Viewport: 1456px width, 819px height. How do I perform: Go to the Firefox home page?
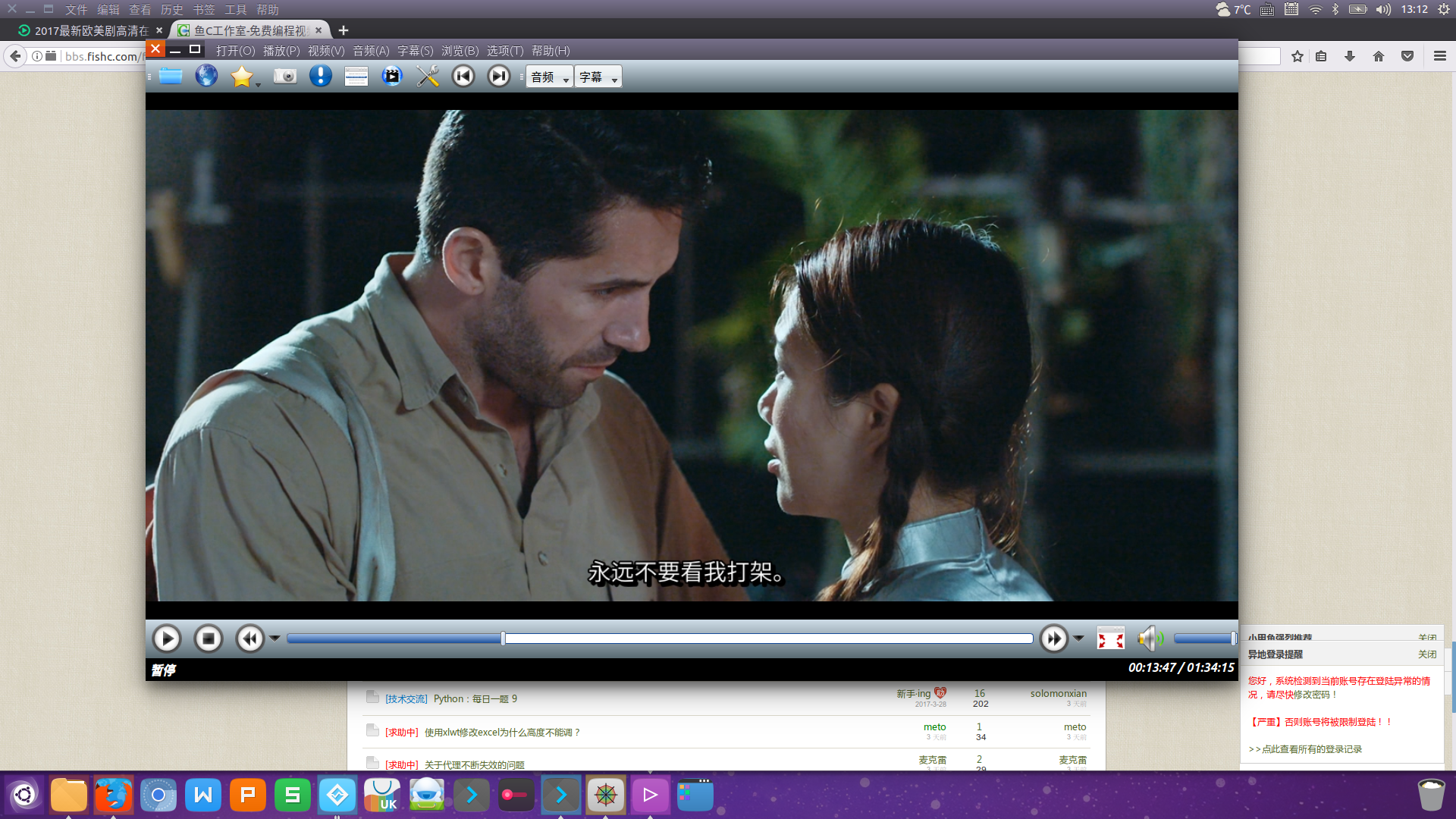point(1379,56)
